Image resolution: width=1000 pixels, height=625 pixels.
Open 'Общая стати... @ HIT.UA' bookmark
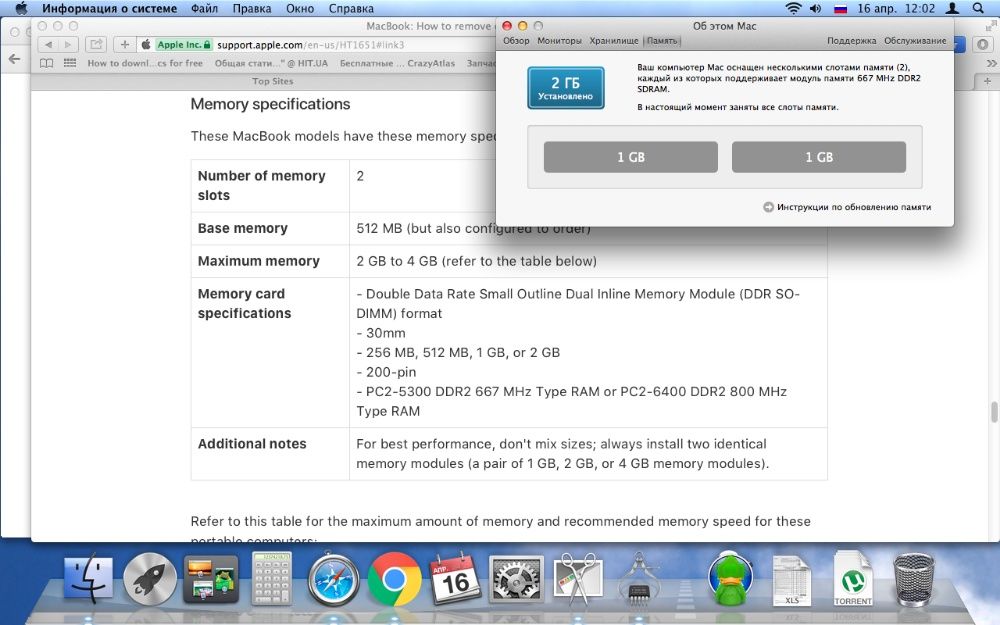271,63
